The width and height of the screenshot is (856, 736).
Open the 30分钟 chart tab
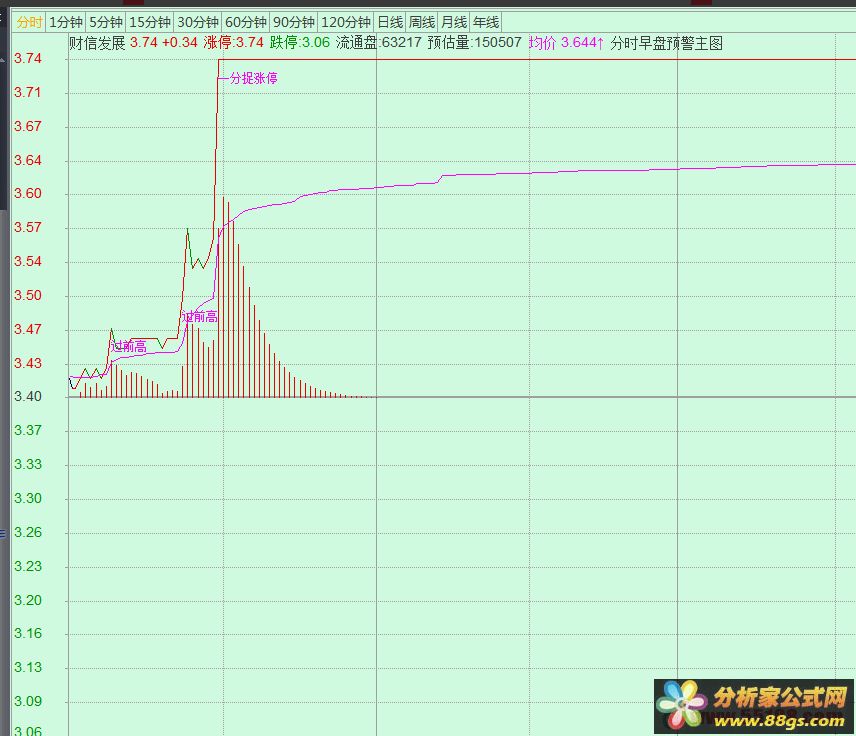click(198, 22)
